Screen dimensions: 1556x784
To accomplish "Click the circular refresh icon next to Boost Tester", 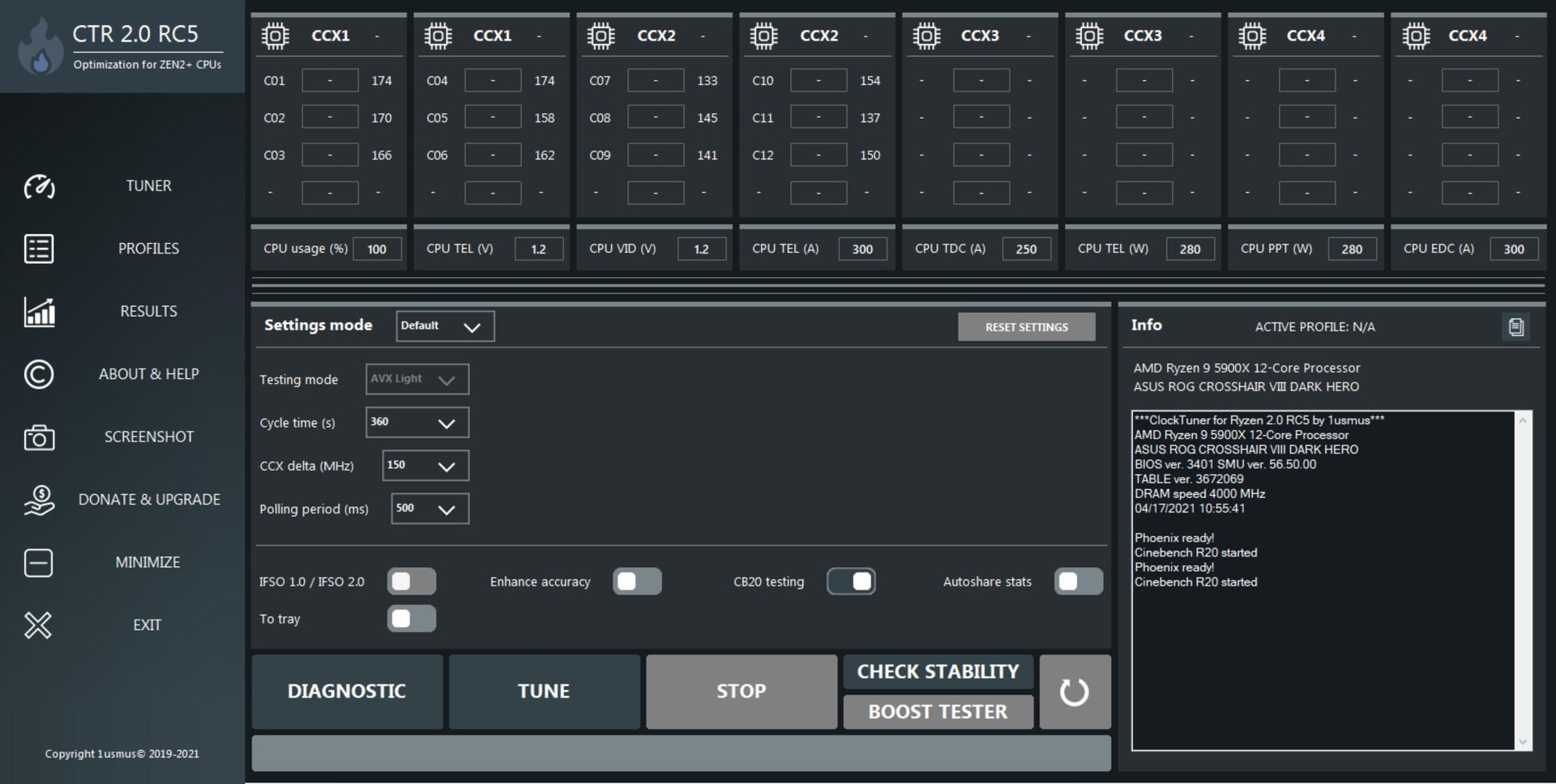I will (x=1075, y=691).
